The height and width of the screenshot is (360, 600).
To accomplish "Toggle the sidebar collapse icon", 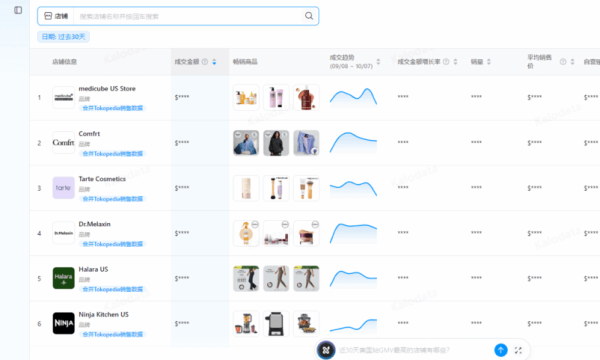I will click(x=18, y=10).
